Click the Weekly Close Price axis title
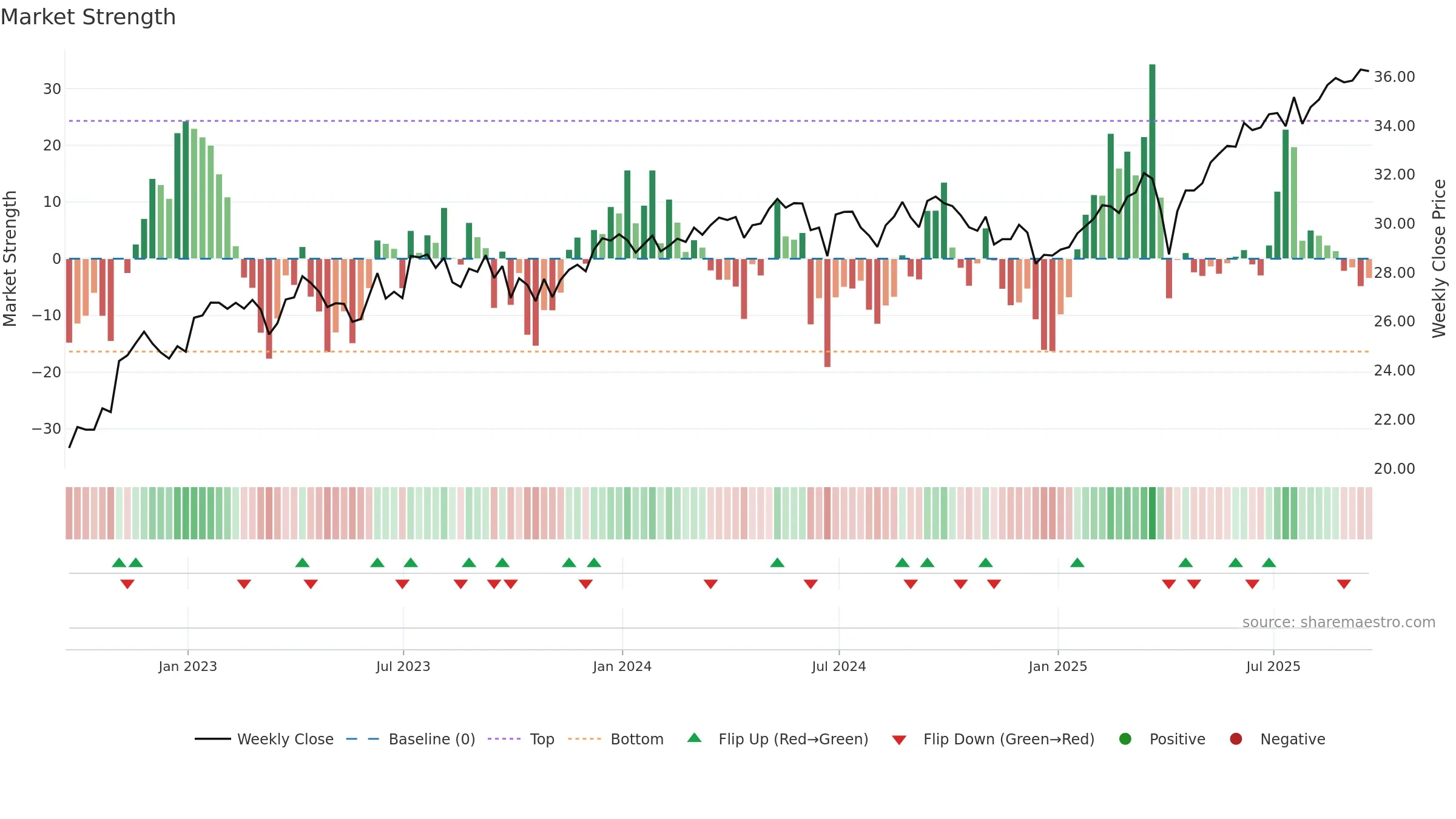 1439,258
